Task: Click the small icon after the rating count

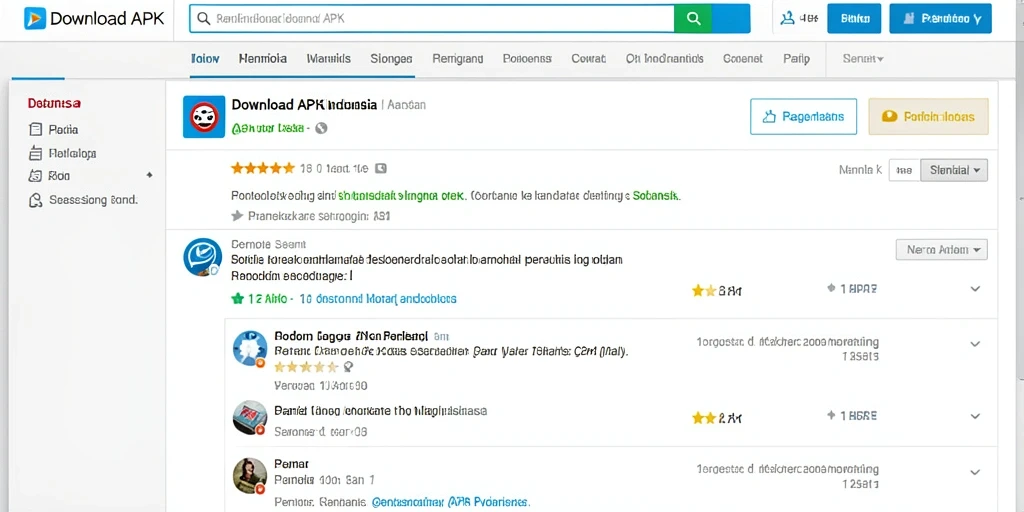Action: (381, 168)
